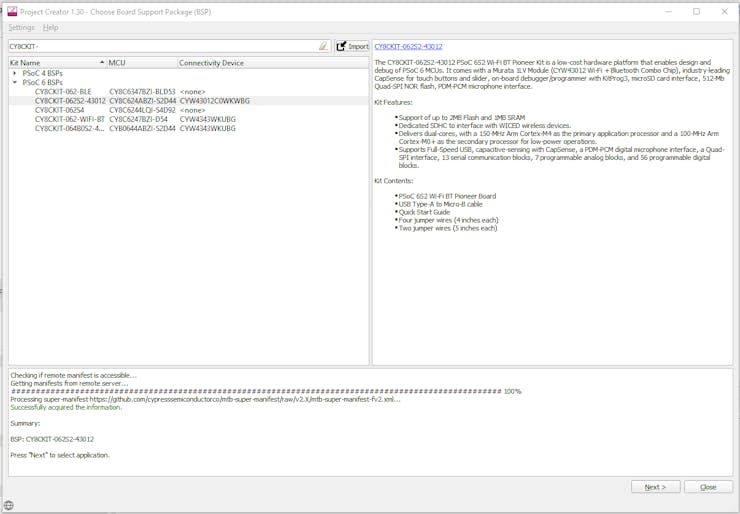This screenshot has width=740, height=514.
Task: Sort list by Kit Name column header
Action: tap(58, 63)
